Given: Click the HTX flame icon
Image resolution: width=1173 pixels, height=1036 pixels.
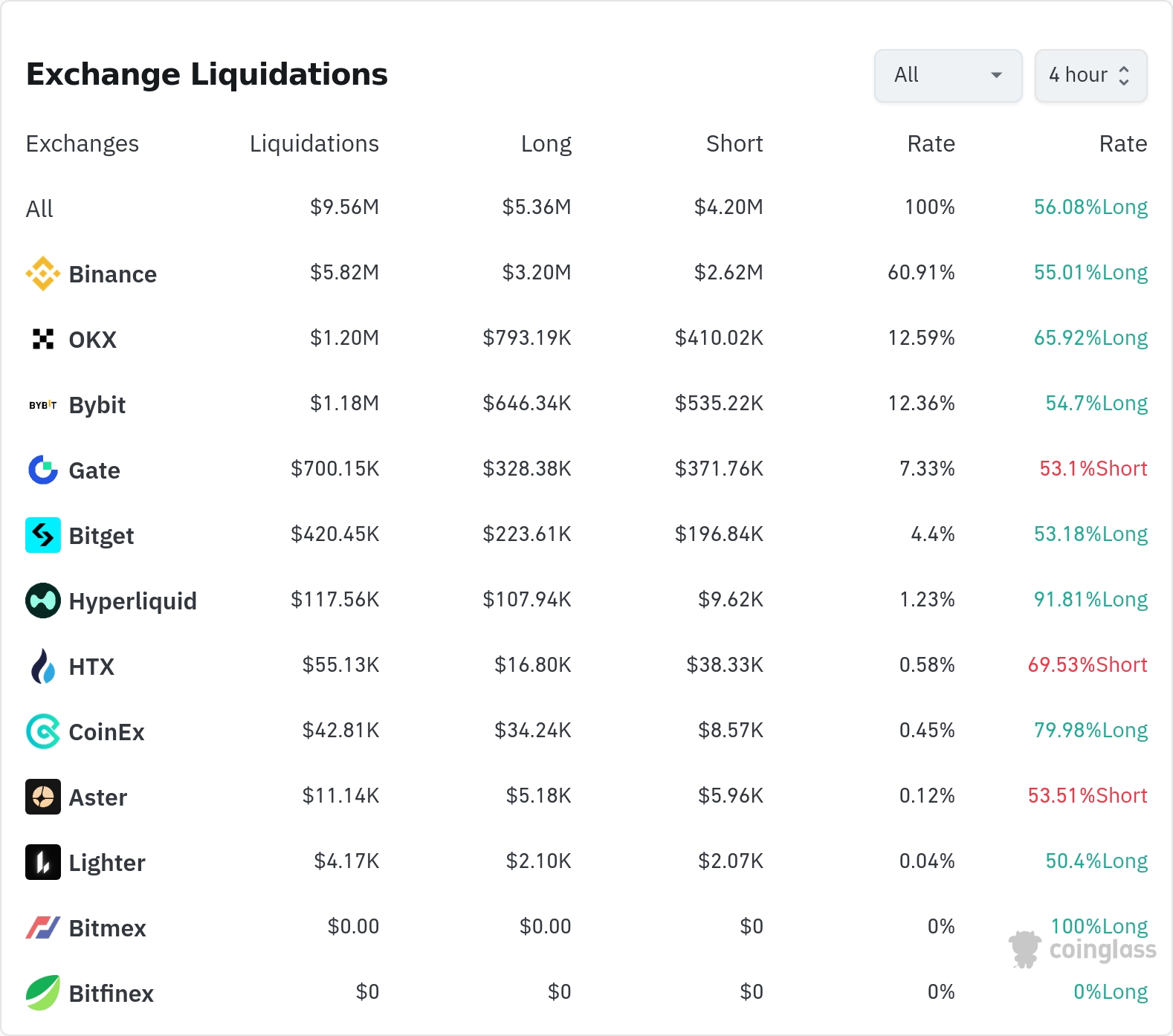Looking at the screenshot, I should point(43,666).
